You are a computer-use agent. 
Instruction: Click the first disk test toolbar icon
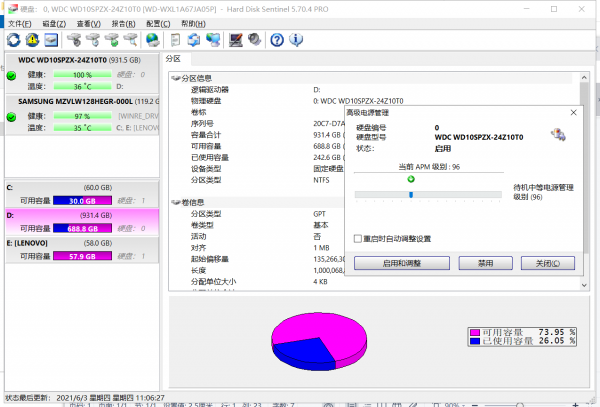(74, 40)
